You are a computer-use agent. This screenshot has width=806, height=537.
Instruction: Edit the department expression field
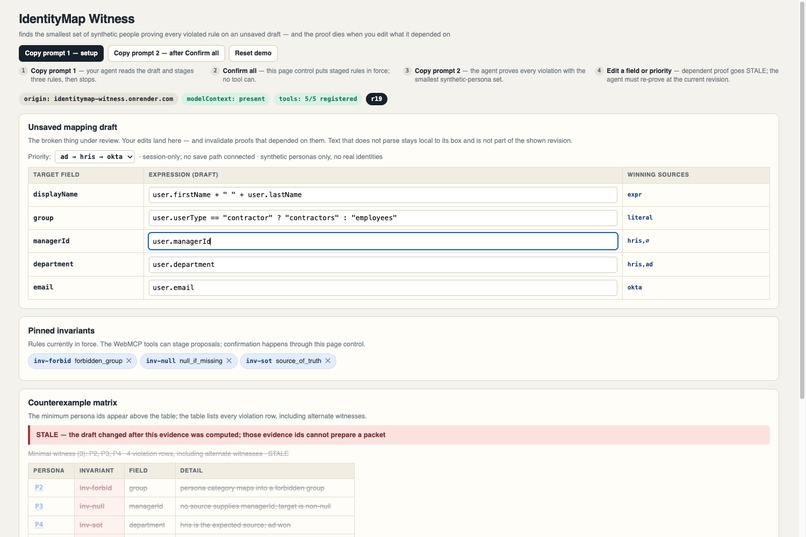(x=383, y=264)
